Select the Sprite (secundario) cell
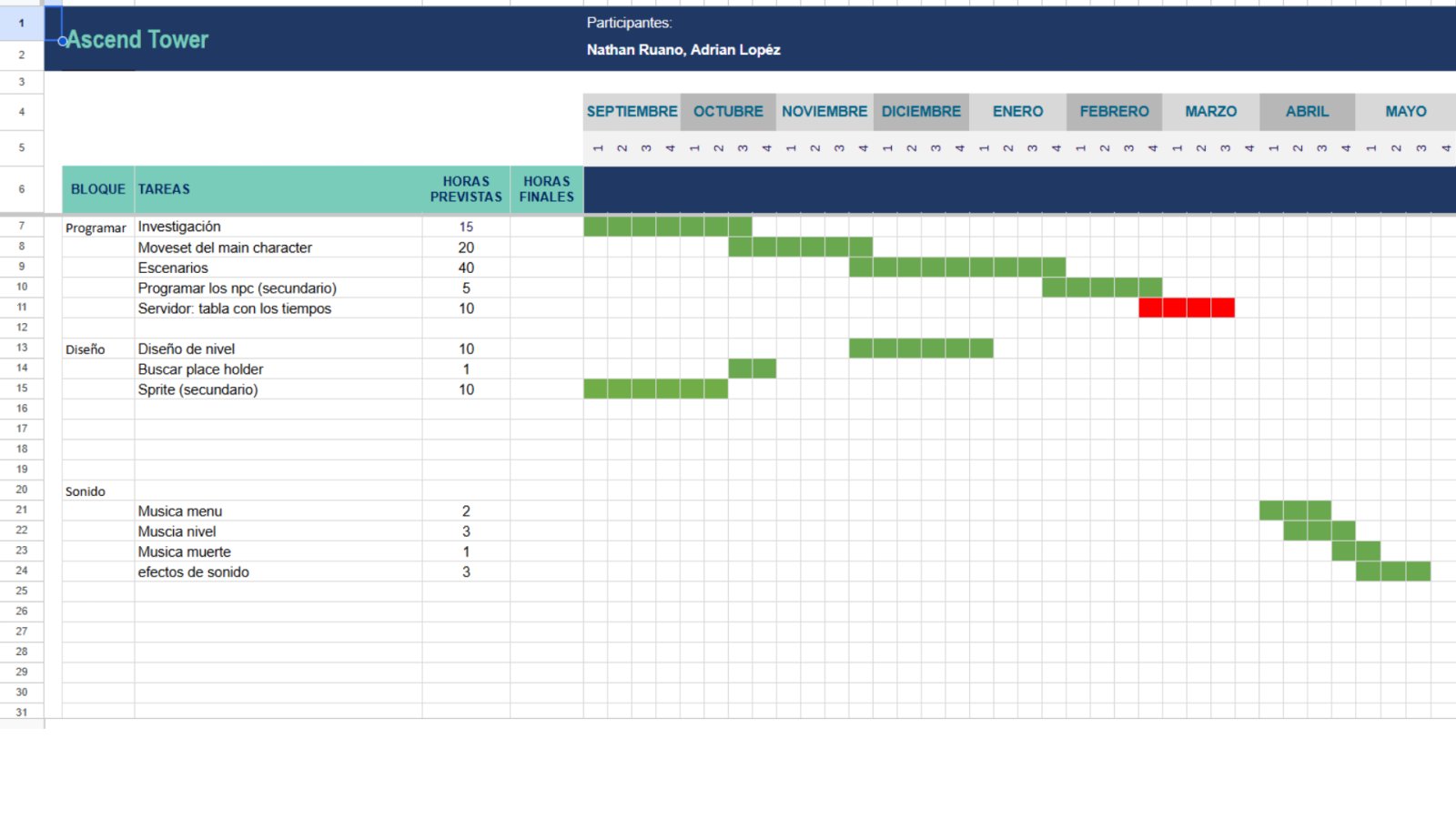1456x819 pixels. pos(278,389)
